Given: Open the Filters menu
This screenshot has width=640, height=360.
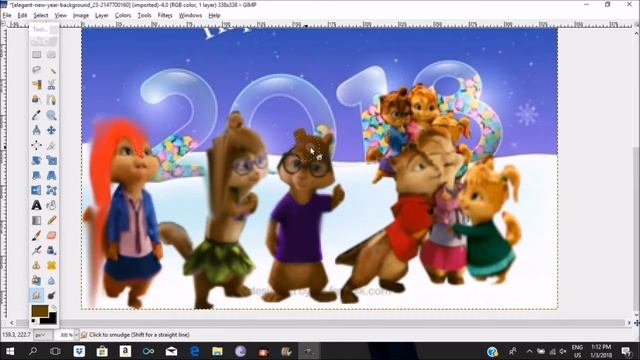Looking at the screenshot, I should pos(165,16).
